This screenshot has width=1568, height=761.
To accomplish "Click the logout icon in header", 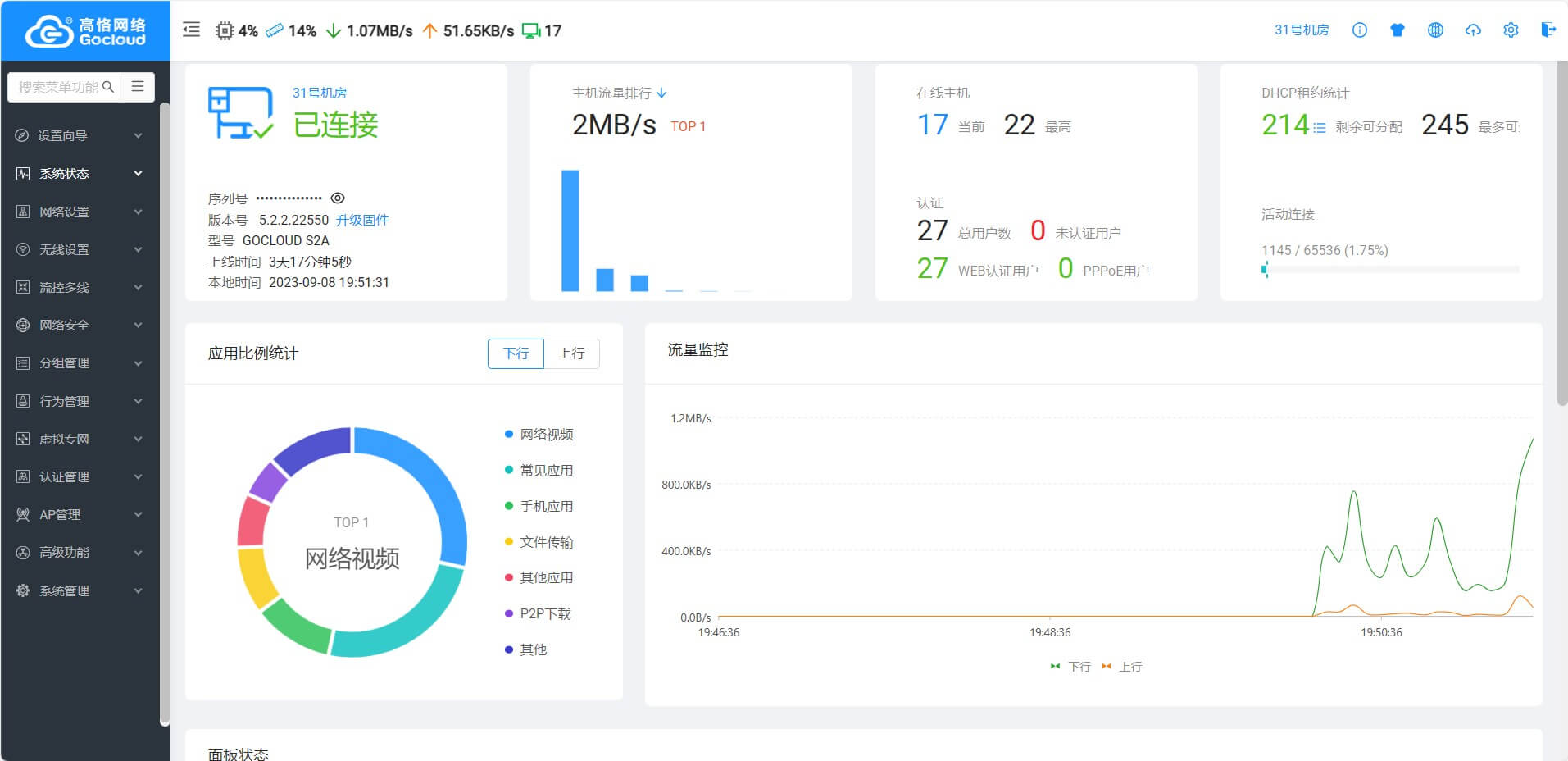I will pyautogui.click(x=1548, y=30).
